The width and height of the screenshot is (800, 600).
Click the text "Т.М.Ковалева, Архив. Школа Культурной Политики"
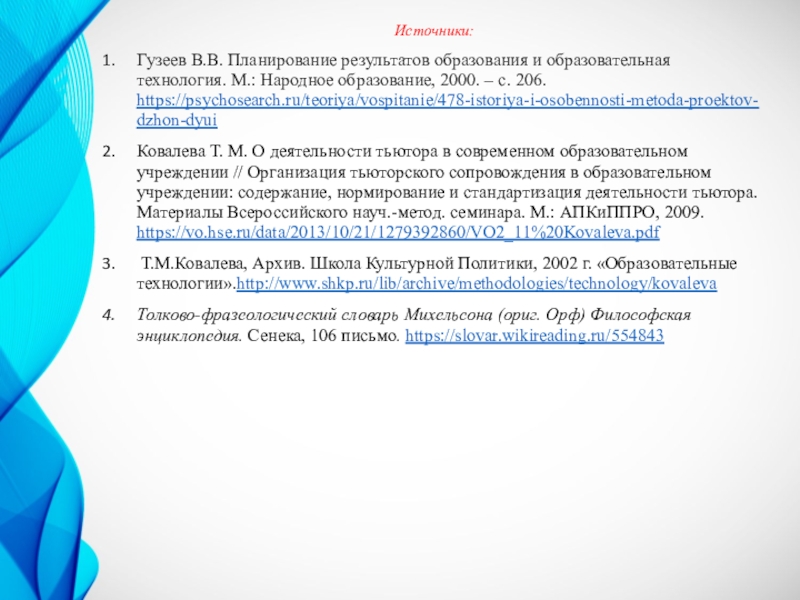(338, 263)
